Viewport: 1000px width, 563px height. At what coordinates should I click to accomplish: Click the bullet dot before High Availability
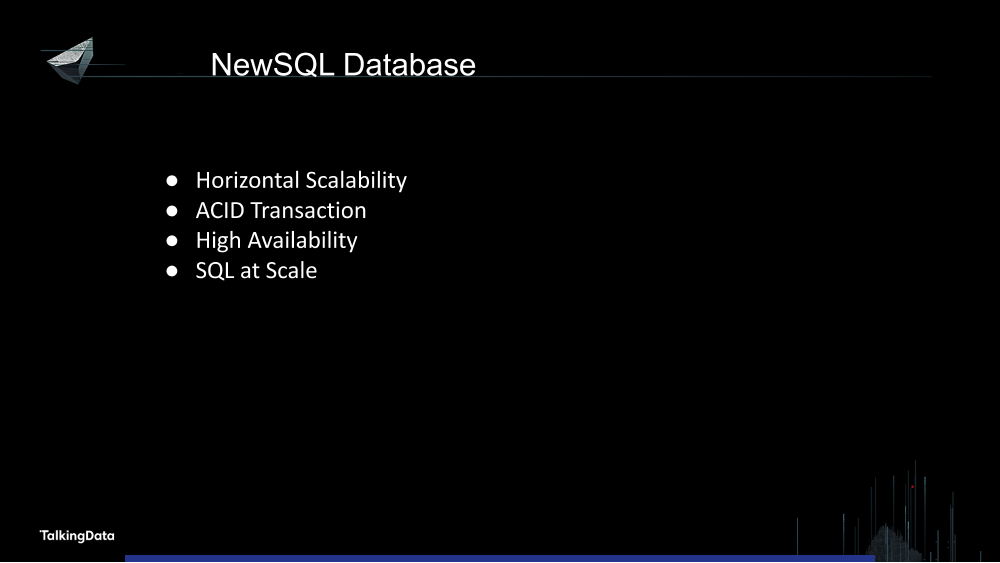tap(172, 241)
